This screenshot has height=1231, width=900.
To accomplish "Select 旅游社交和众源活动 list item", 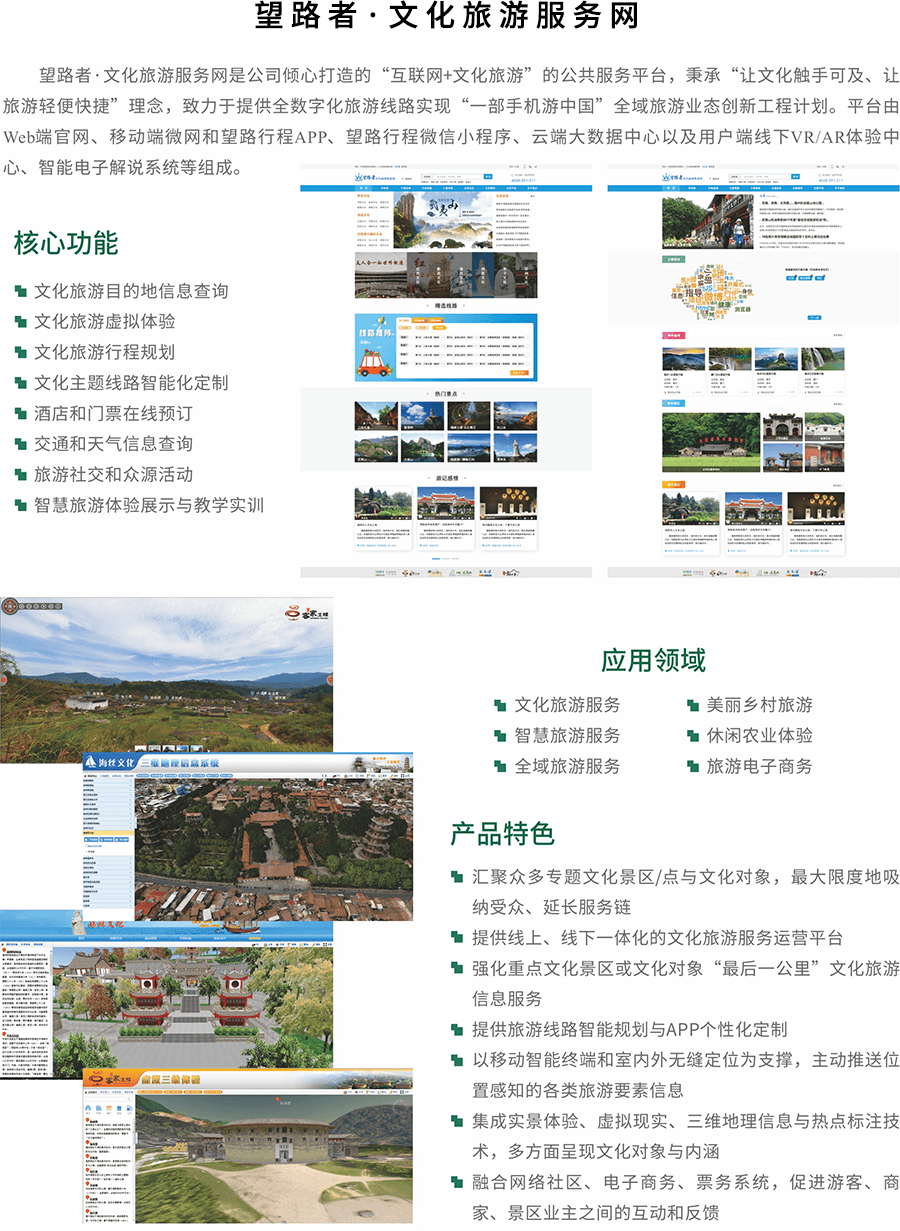I will point(113,474).
